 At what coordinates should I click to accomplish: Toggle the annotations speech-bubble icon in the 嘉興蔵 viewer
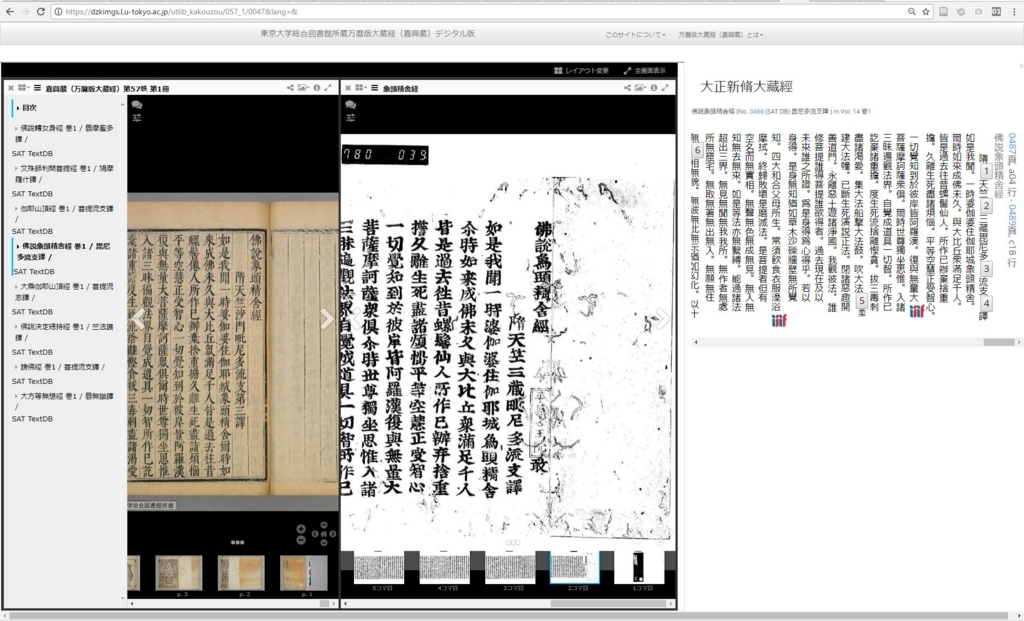click(x=136, y=104)
